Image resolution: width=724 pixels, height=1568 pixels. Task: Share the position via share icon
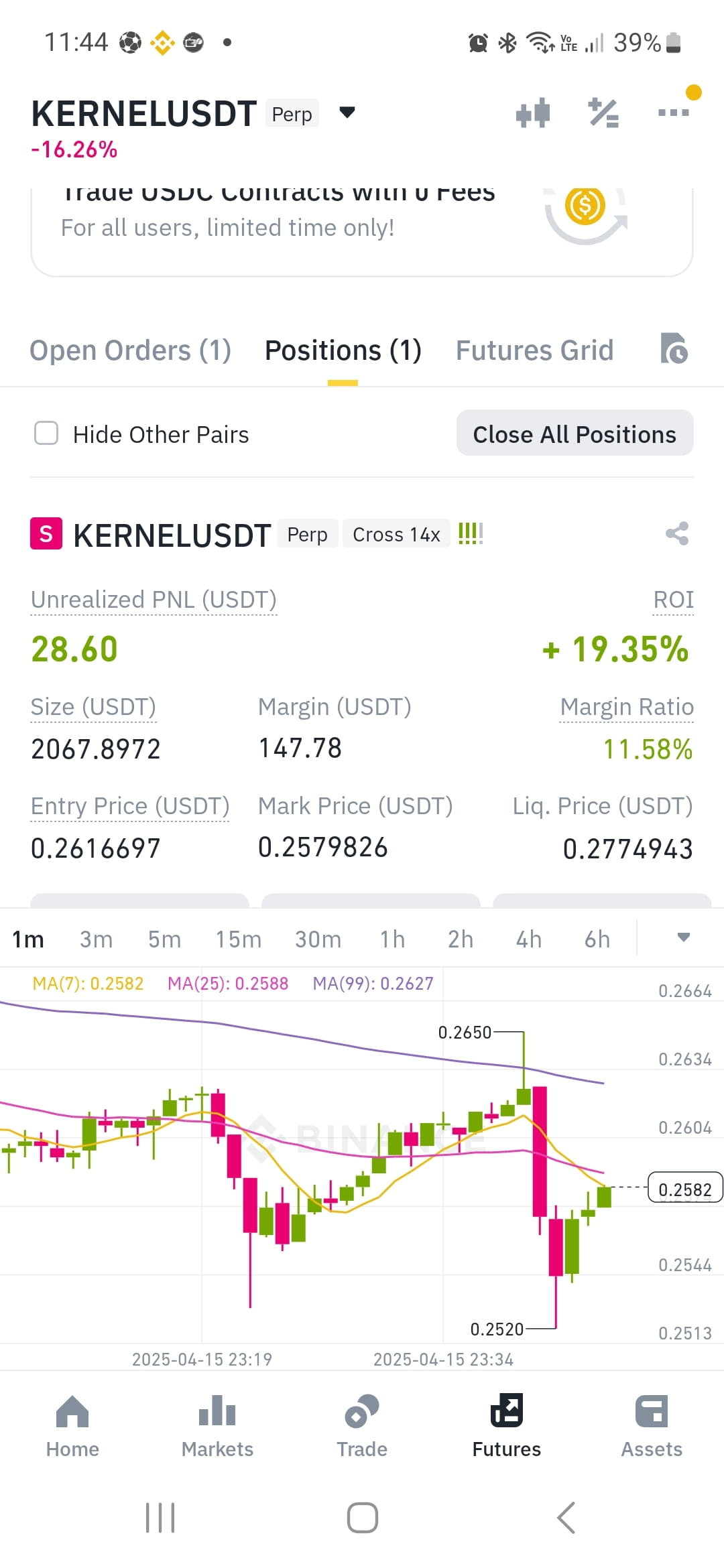(x=677, y=534)
